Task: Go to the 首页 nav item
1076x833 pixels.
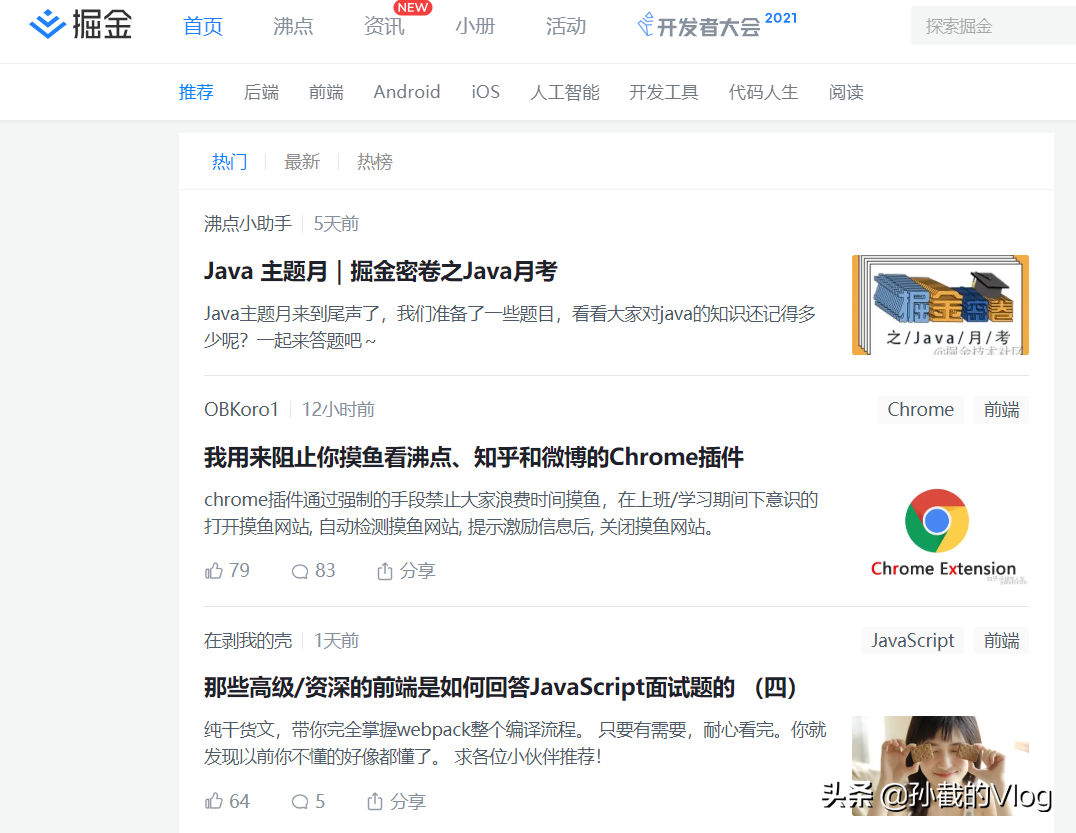Action: coord(203,26)
